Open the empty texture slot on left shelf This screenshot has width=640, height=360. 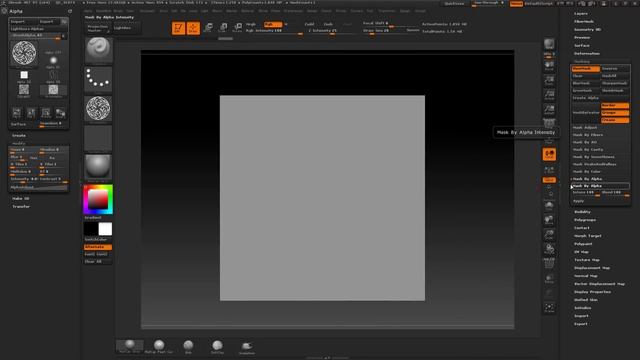pyautogui.click(x=98, y=138)
